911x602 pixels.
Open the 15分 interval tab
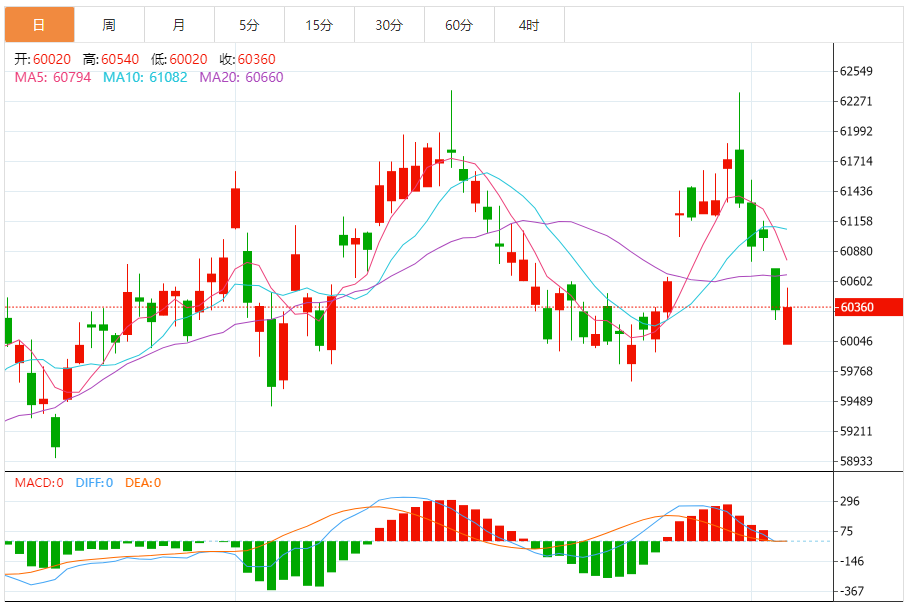coord(320,25)
